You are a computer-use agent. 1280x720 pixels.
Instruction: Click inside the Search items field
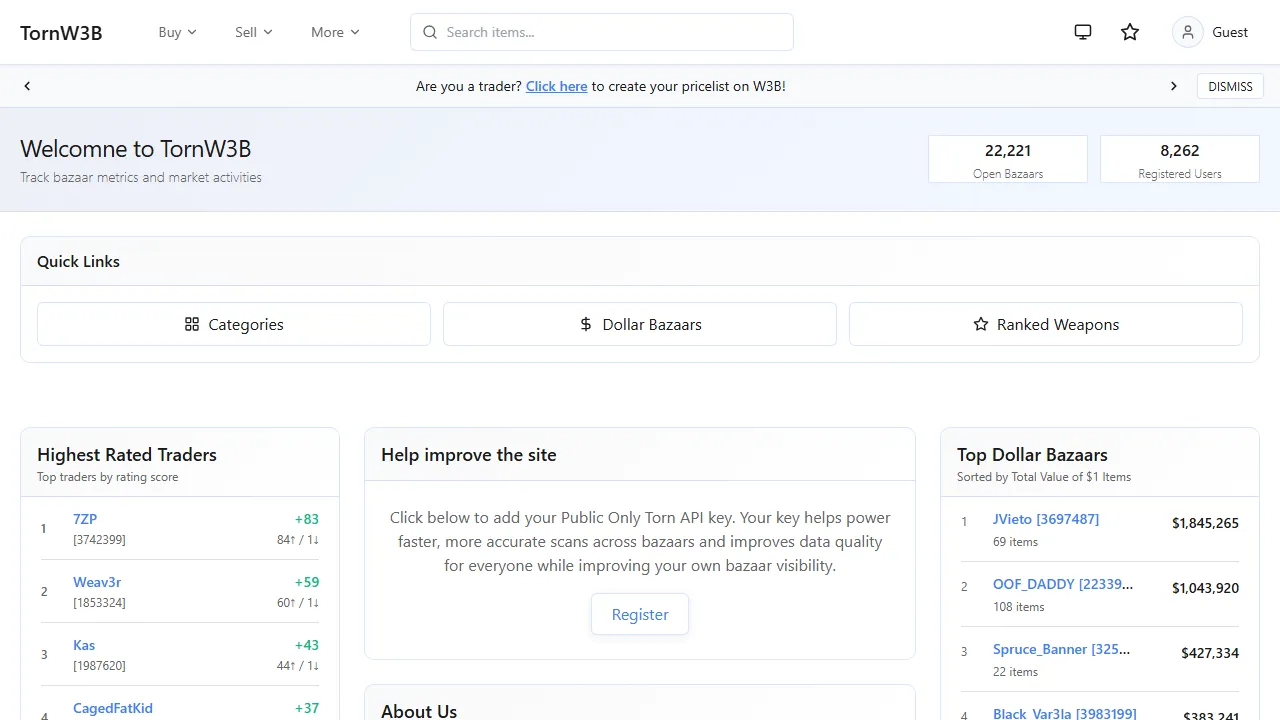coord(600,32)
